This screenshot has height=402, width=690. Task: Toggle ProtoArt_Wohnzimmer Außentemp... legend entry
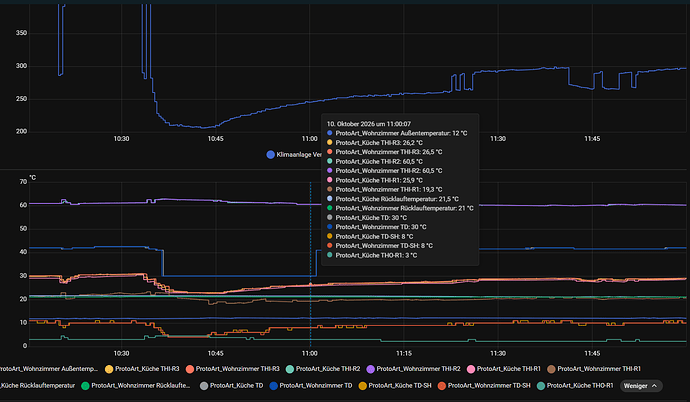[x=49, y=369]
